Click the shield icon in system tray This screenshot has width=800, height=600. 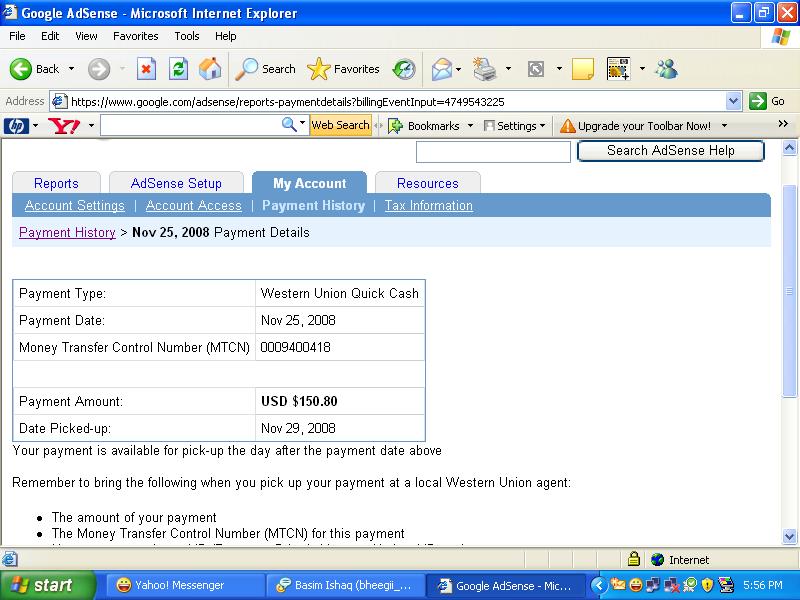tap(707, 585)
